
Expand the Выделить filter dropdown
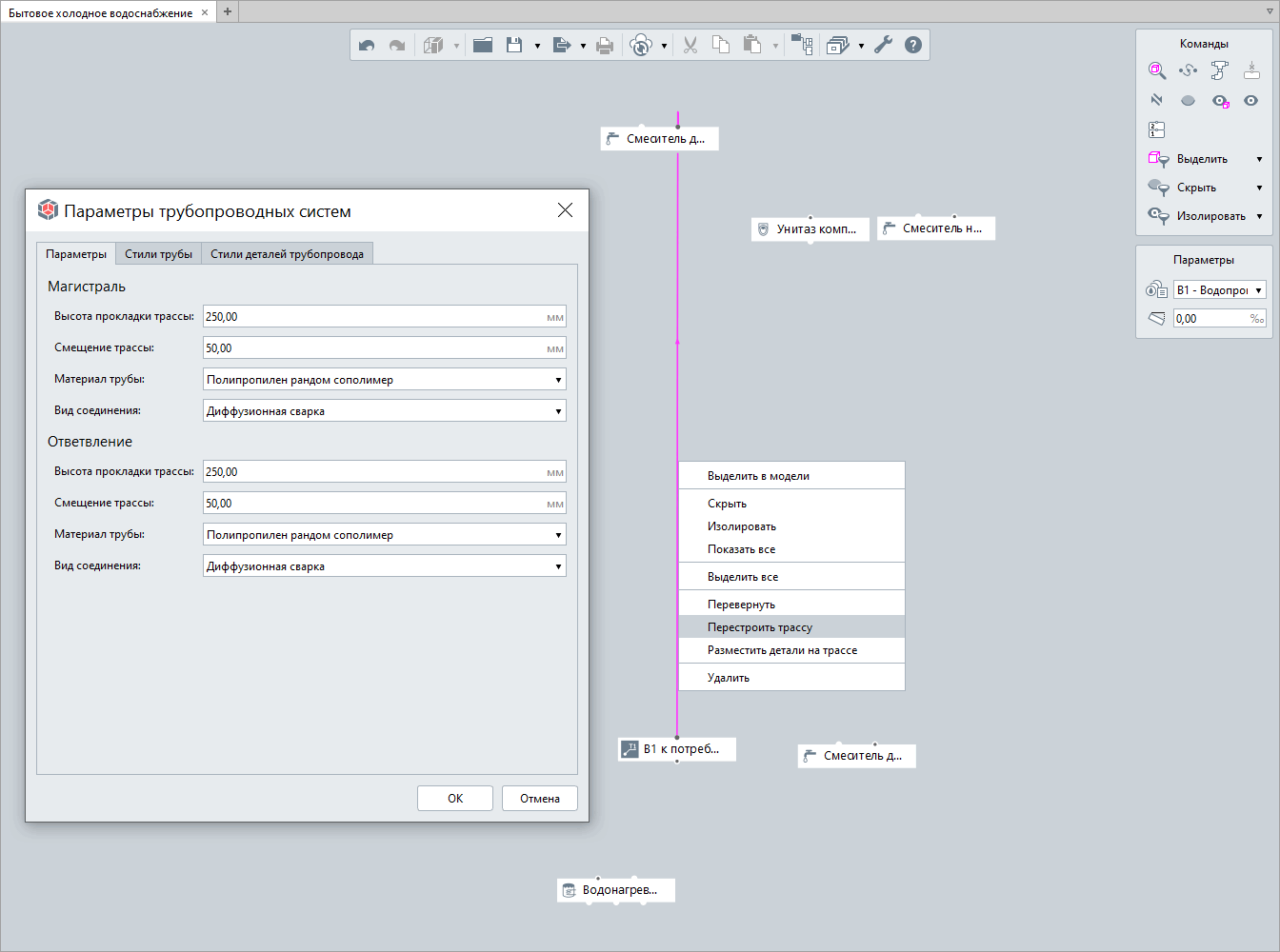coord(1259,159)
